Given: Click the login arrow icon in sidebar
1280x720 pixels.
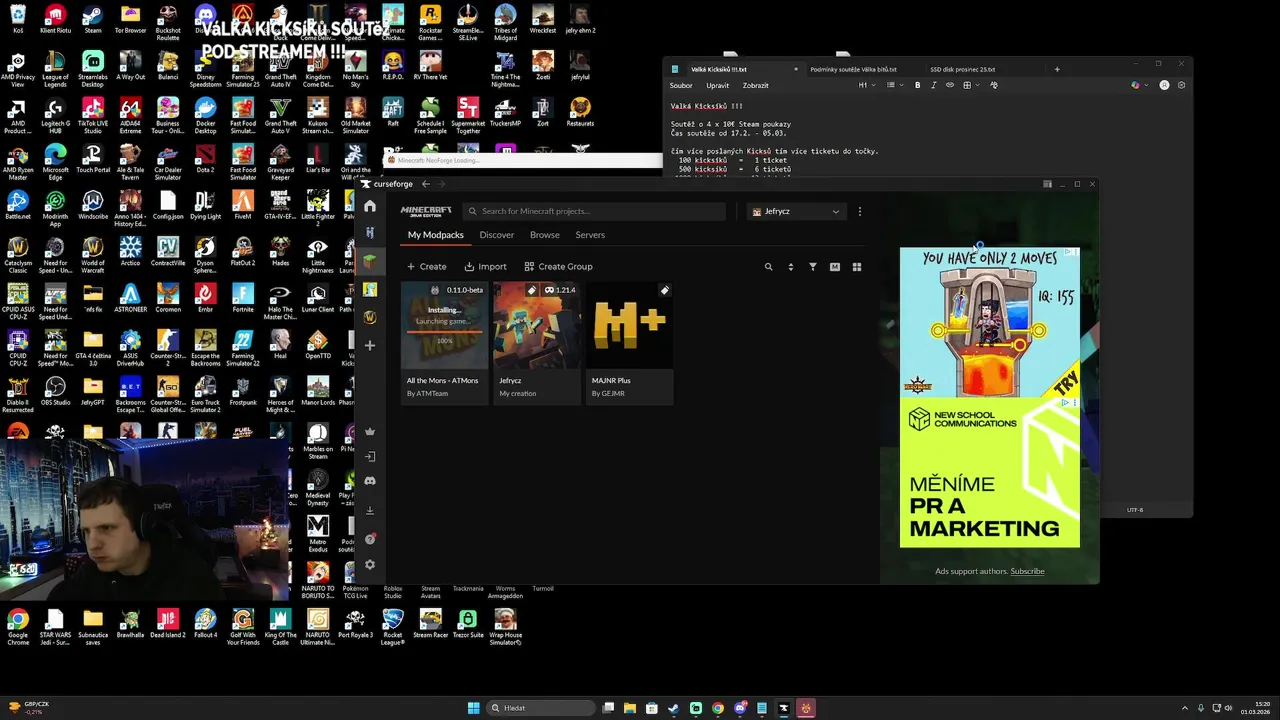Looking at the screenshot, I should 370,456.
